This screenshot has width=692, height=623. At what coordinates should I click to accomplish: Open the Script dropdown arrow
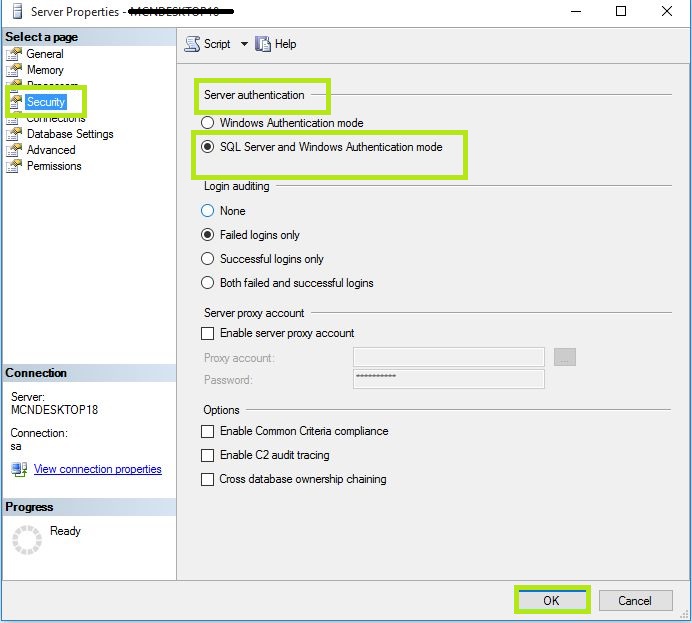pos(244,44)
